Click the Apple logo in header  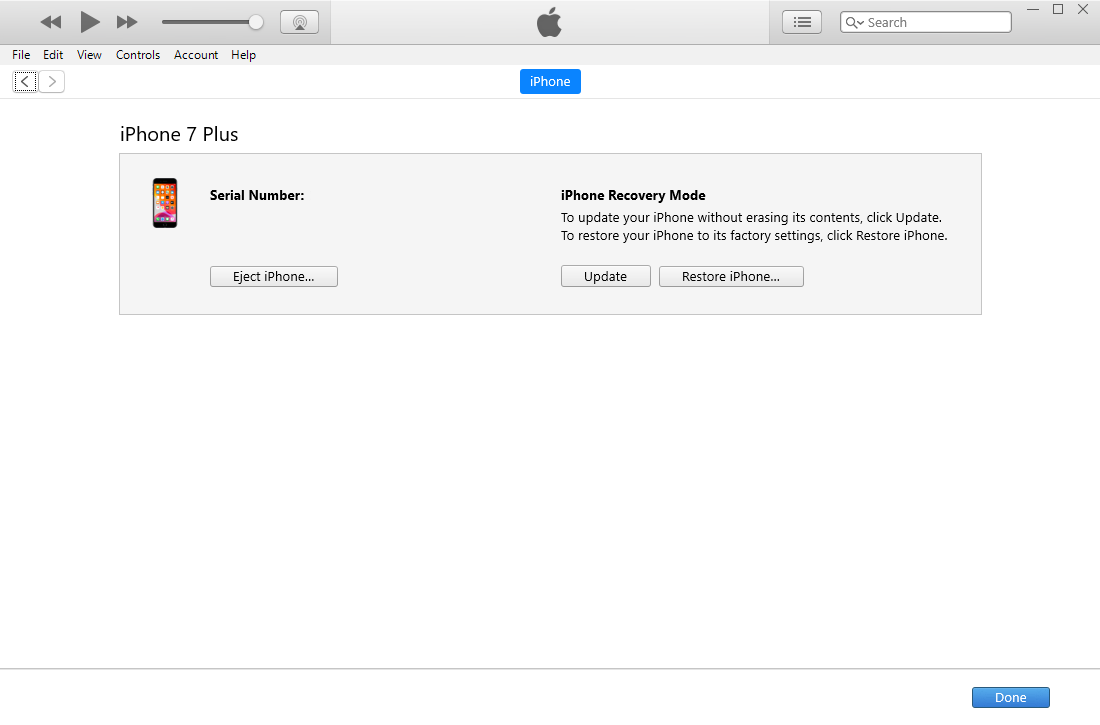(x=549, y=22)
